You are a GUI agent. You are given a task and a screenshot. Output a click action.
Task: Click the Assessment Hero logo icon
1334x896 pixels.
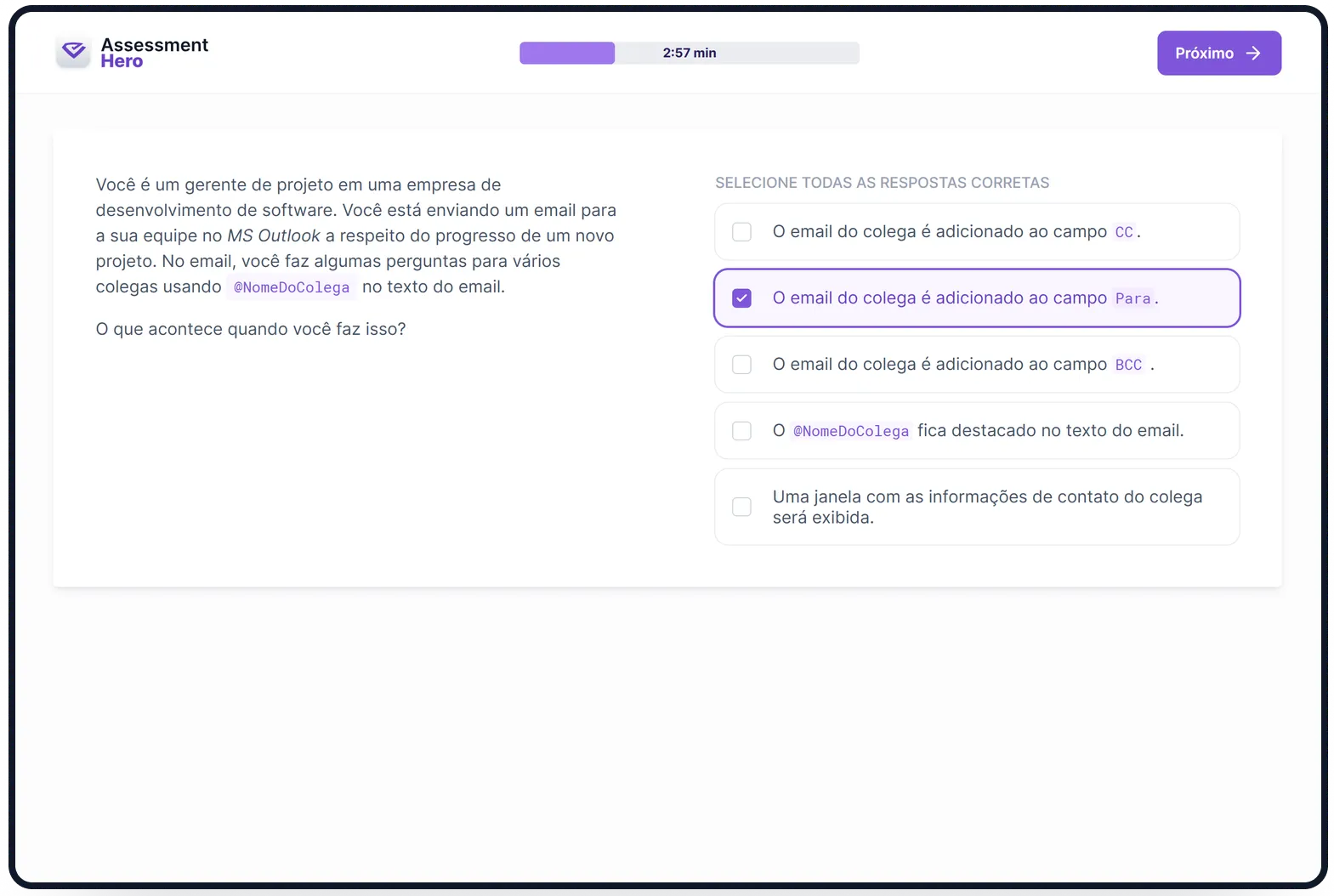74,52
